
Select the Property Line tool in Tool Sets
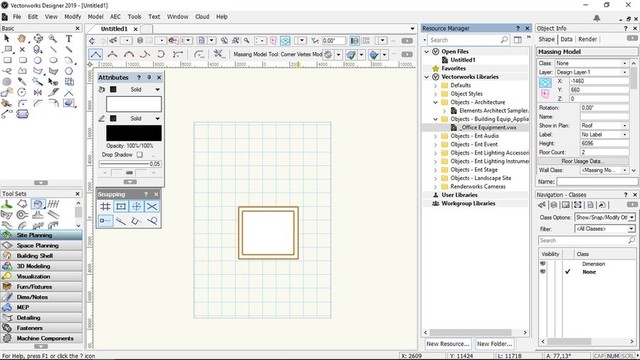(22, 204)
